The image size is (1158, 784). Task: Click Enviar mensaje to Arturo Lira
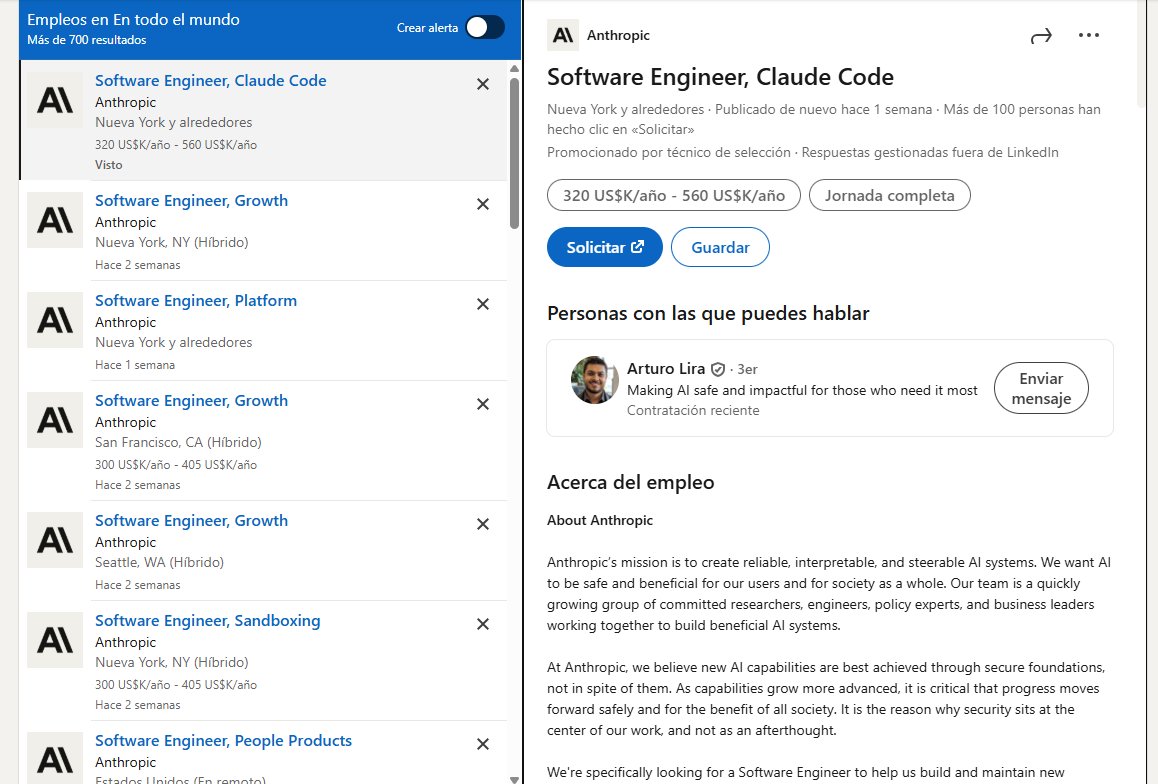[1041, 388]
